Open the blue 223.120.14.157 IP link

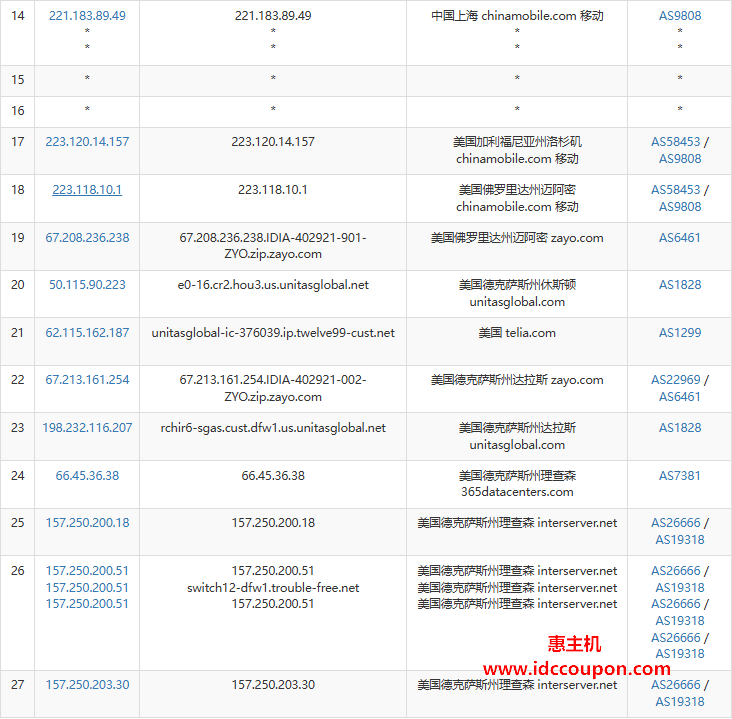(x=87, y=142)
